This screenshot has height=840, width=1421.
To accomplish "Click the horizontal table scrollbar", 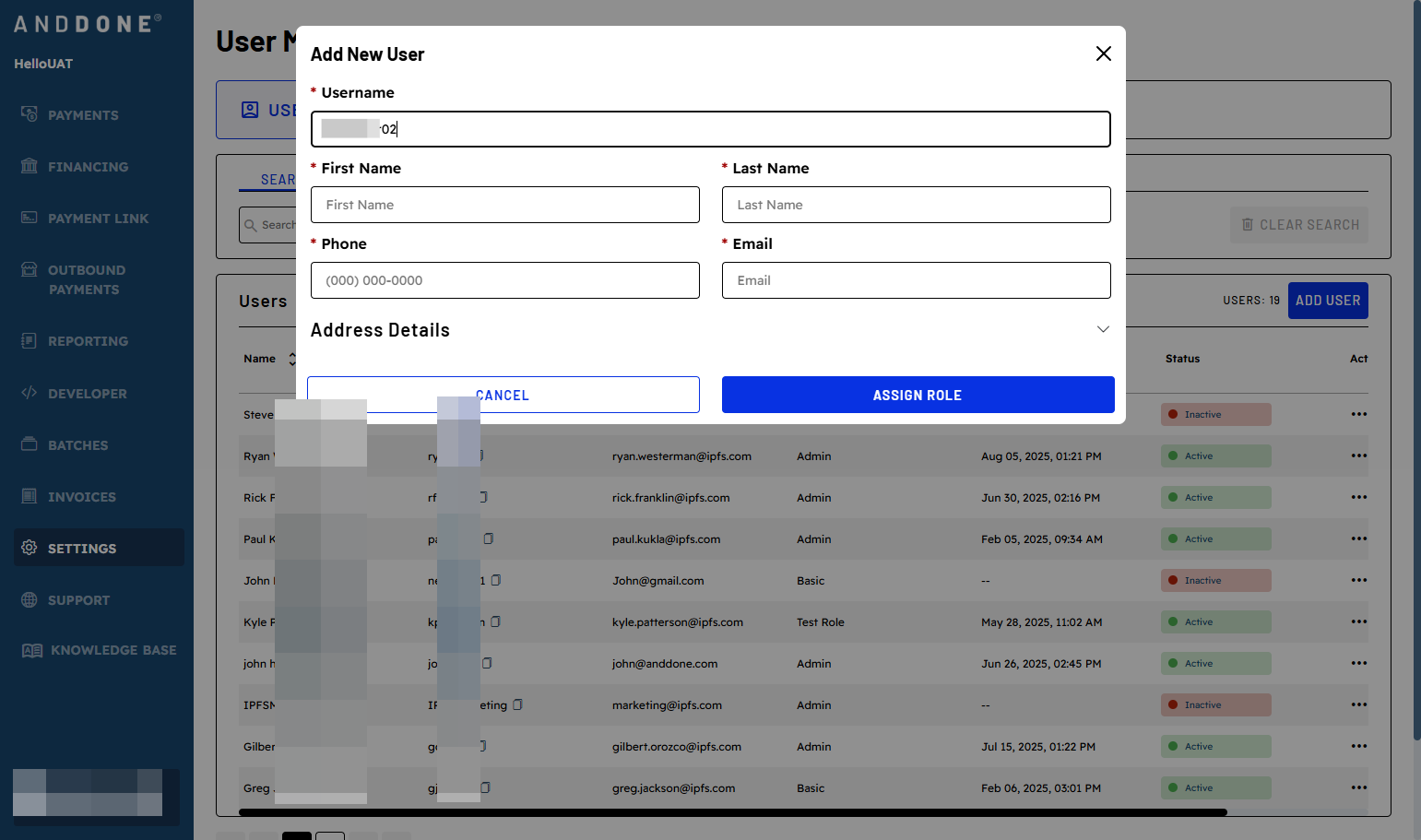I will (x=733, y=812).
